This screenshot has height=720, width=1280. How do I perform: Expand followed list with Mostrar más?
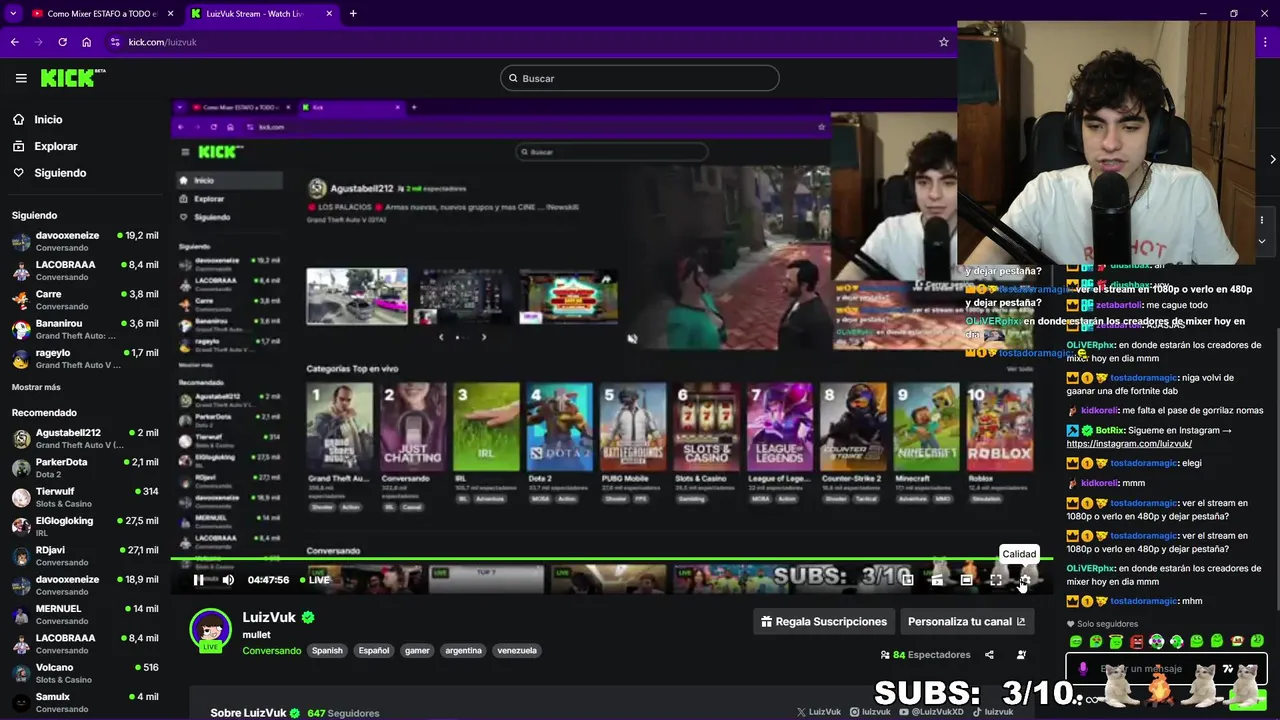36,387
